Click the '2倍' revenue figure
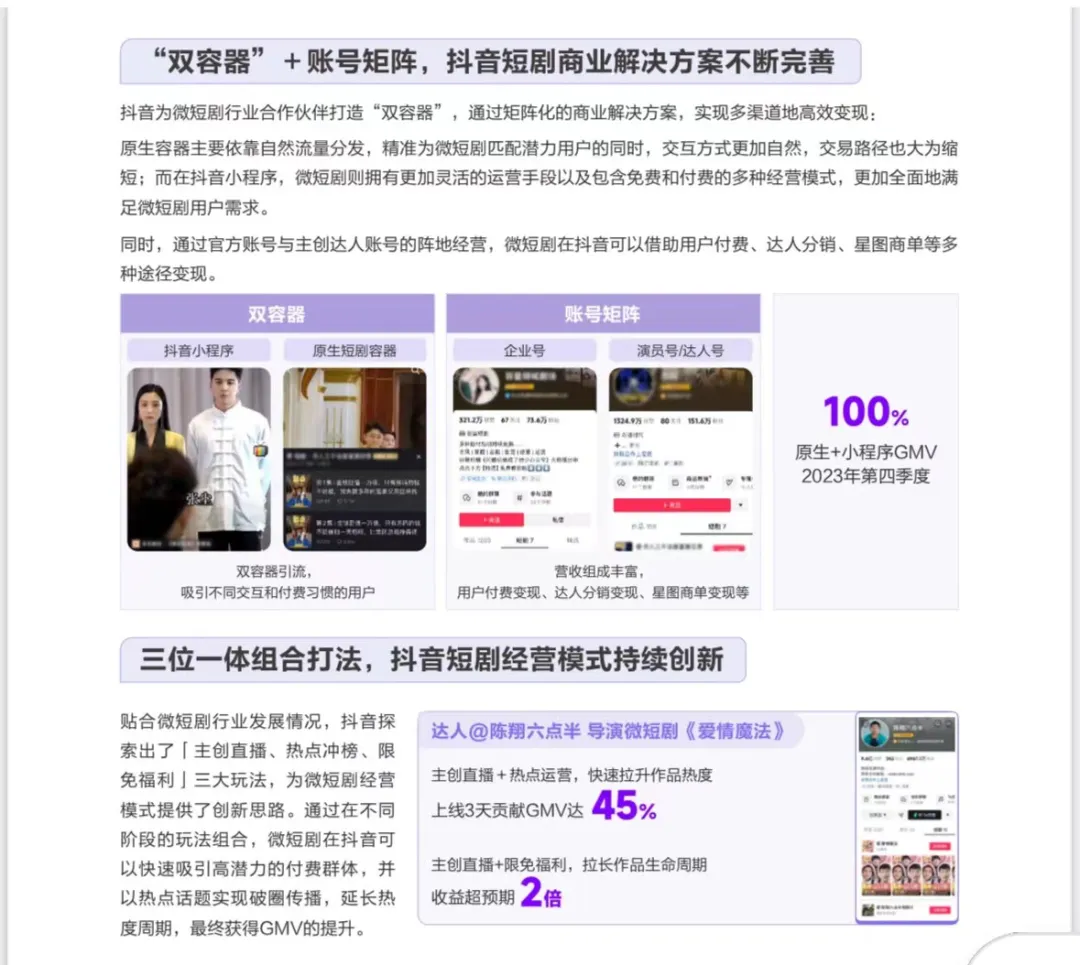Image resolution: width=1080 pixels, height=965 pixels. click(x=541, y=893)
